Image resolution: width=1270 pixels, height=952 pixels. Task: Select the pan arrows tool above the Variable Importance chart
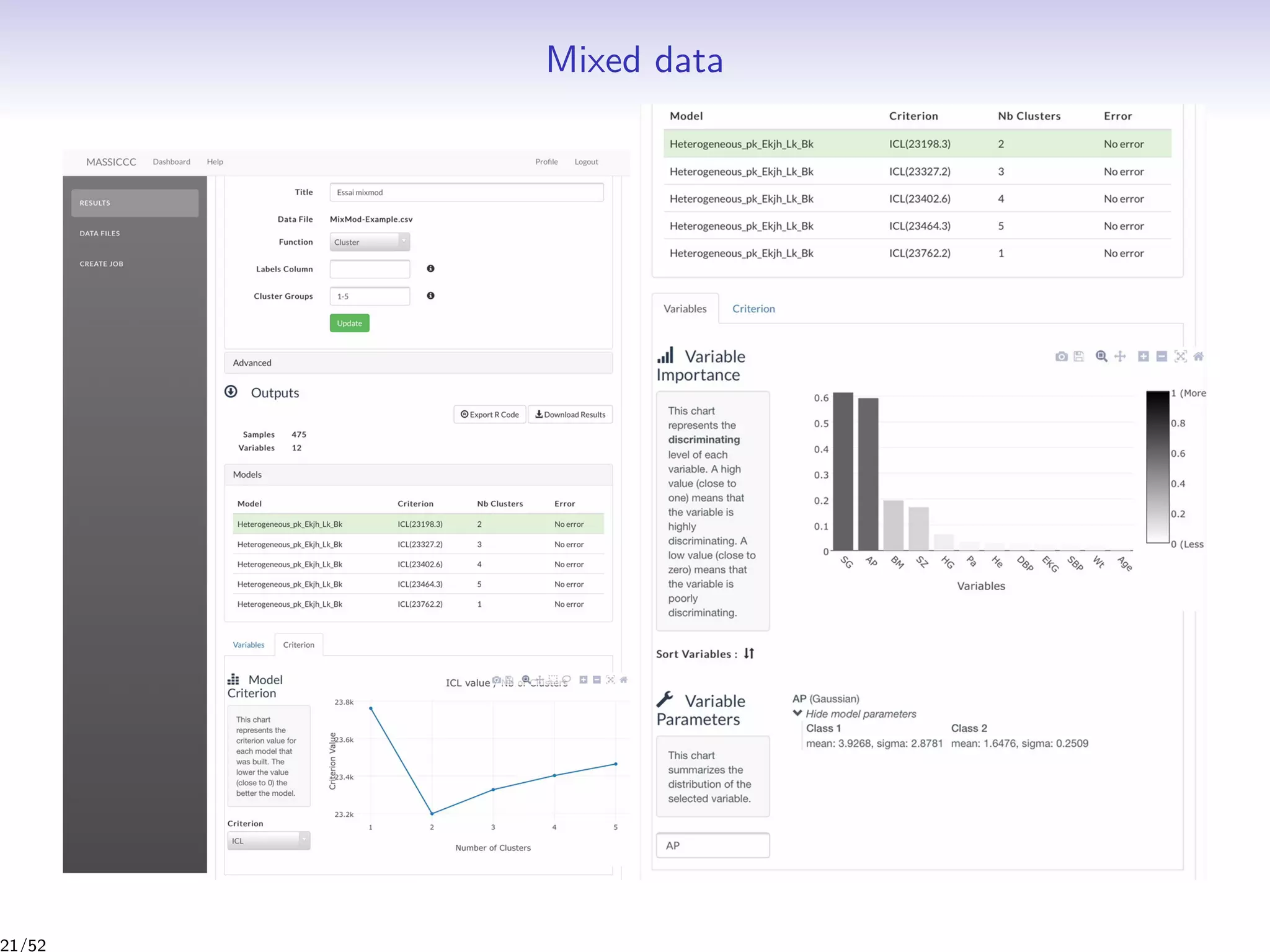click(1120, 356)
